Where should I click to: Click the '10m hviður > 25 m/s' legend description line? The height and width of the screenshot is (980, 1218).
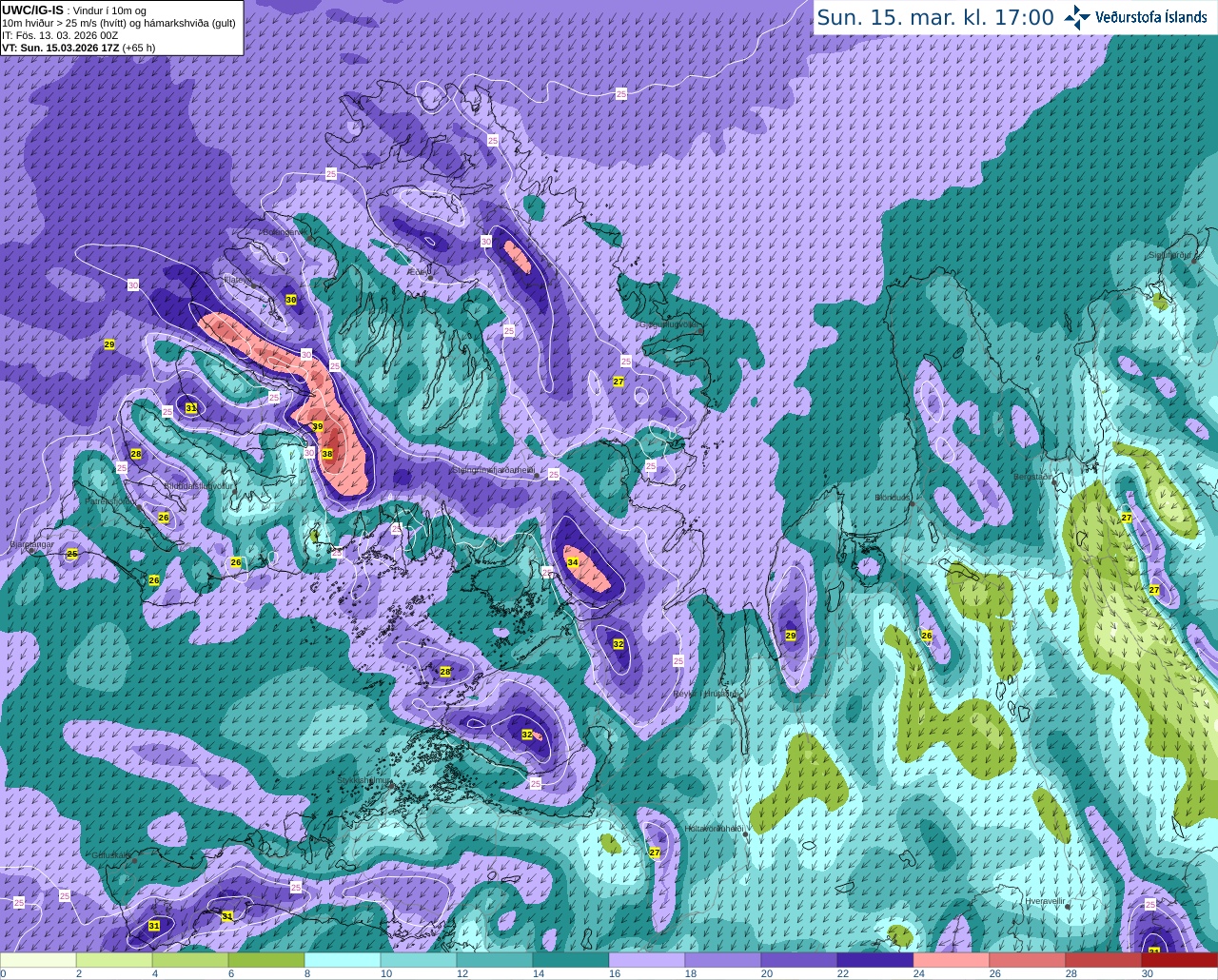click(x=119, y=23)
